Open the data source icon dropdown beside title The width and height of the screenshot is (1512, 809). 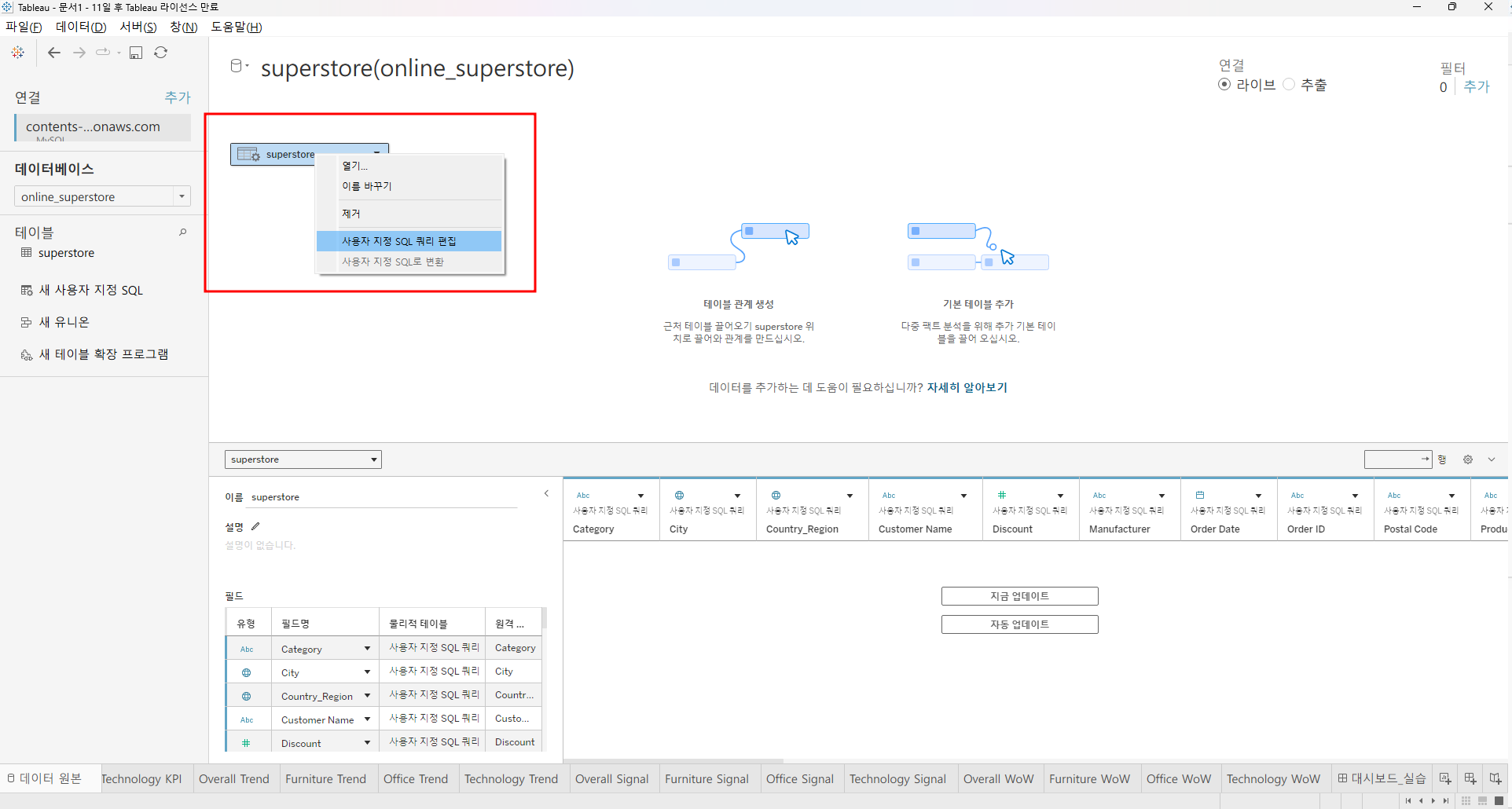point(239,66)
